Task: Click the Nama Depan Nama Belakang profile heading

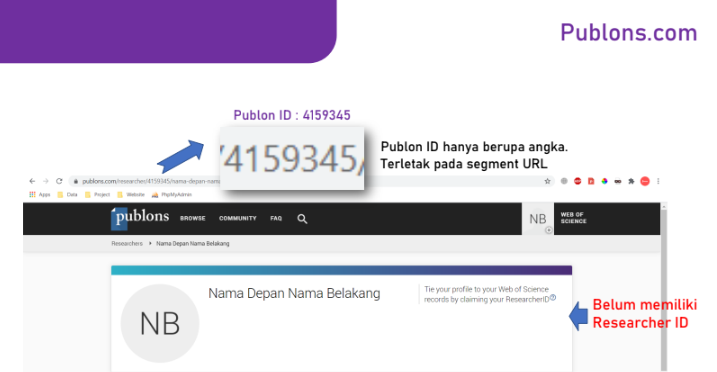Action: pos(294,293)
